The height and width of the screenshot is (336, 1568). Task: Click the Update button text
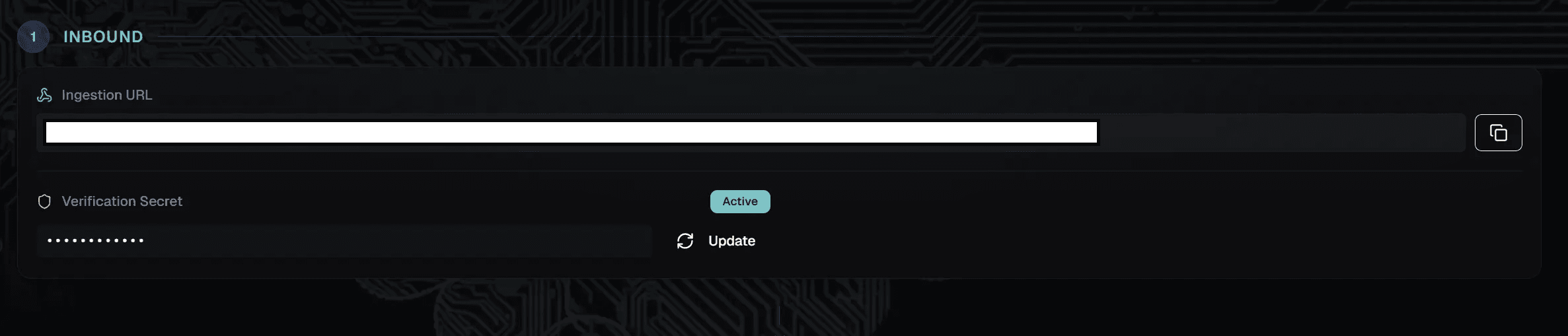pos(731,241)
